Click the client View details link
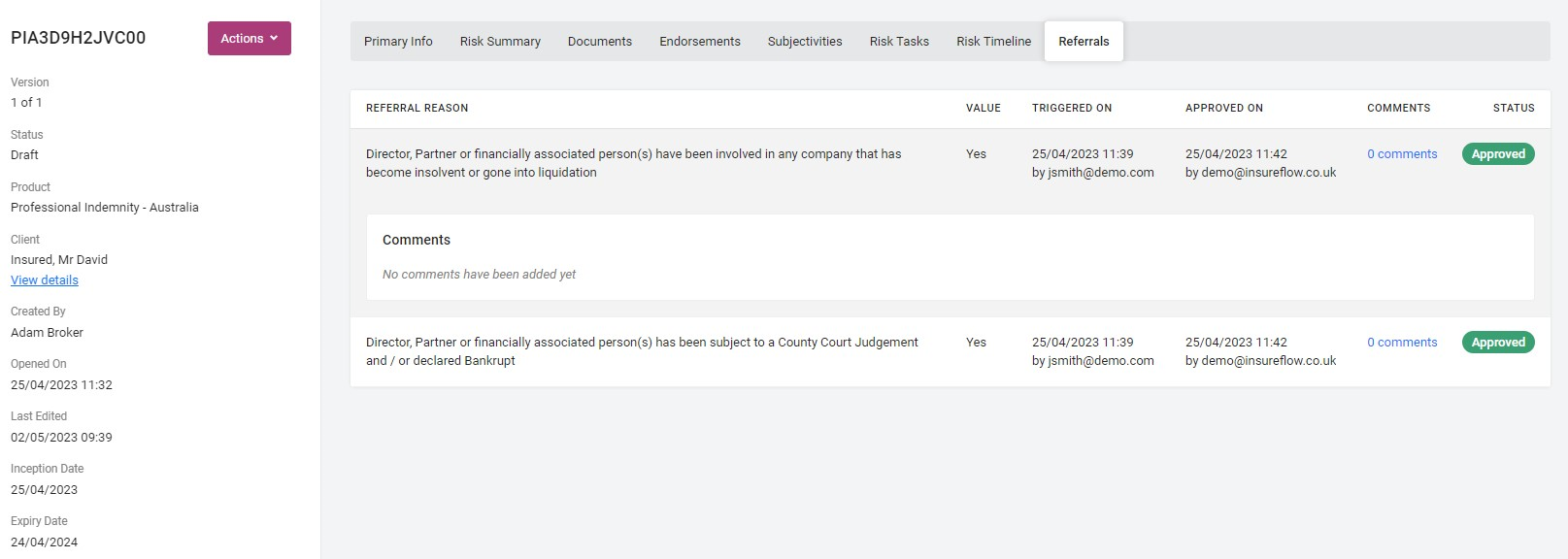This screenshot has height=559, width=1568. tap(45, 280)
